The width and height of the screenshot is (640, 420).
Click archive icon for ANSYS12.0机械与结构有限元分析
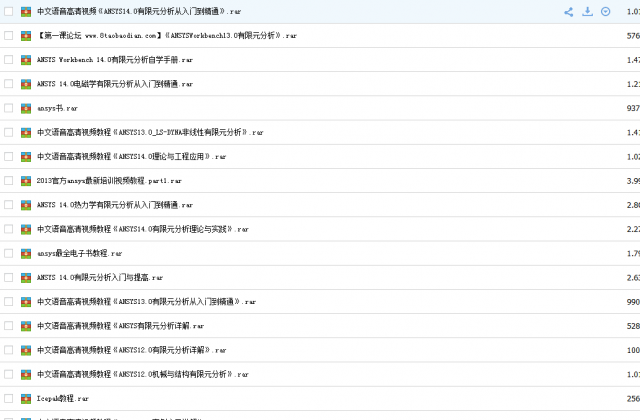[26, 375]
